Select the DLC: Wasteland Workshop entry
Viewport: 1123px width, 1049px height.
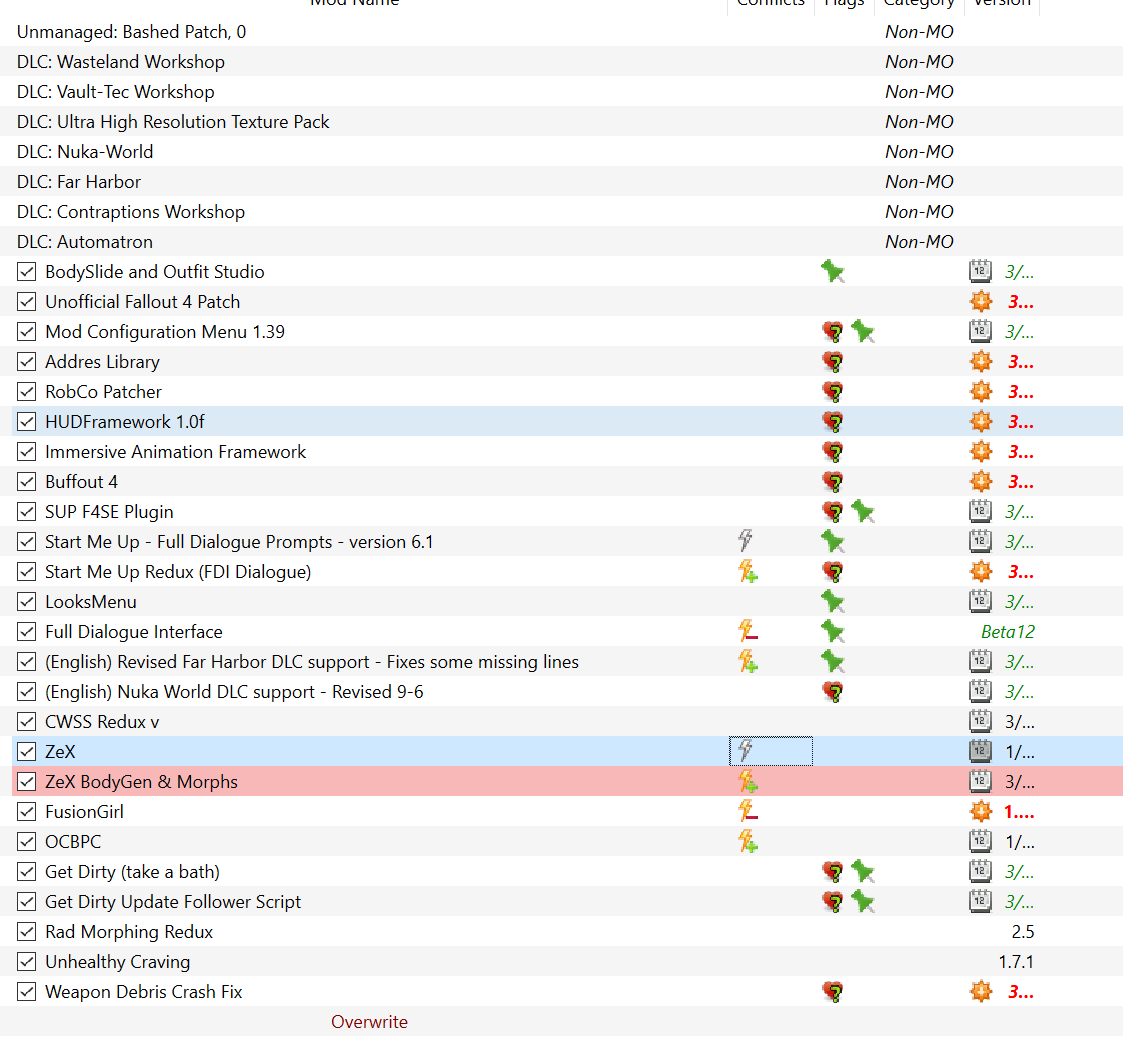(x=562, y=62)
